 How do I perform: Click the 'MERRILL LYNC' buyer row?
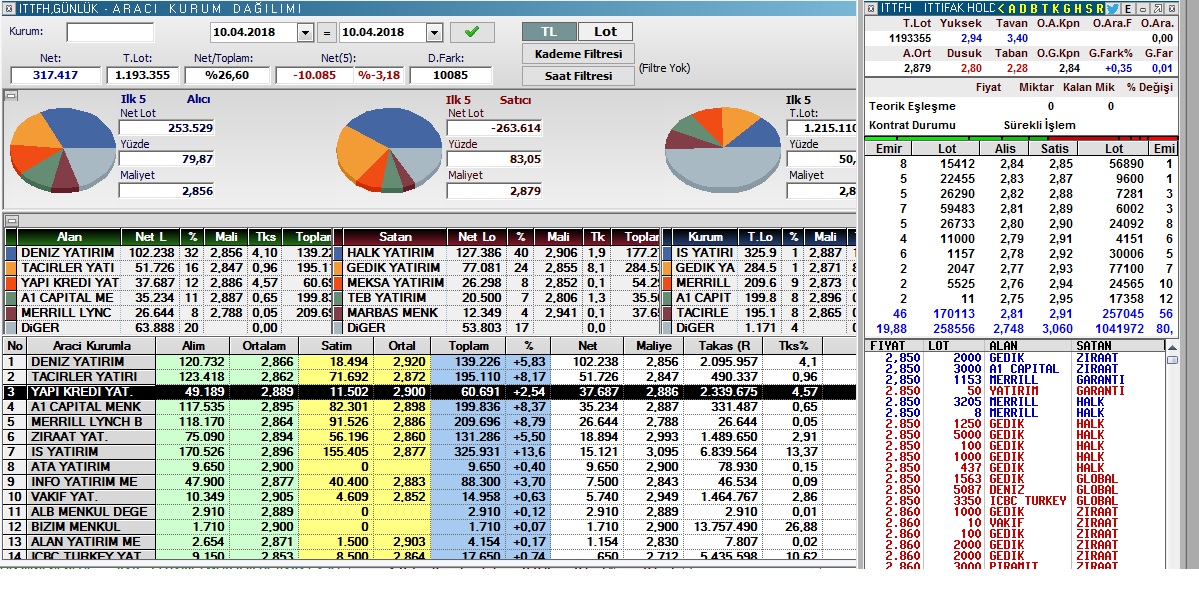click(x=168, y=312)
